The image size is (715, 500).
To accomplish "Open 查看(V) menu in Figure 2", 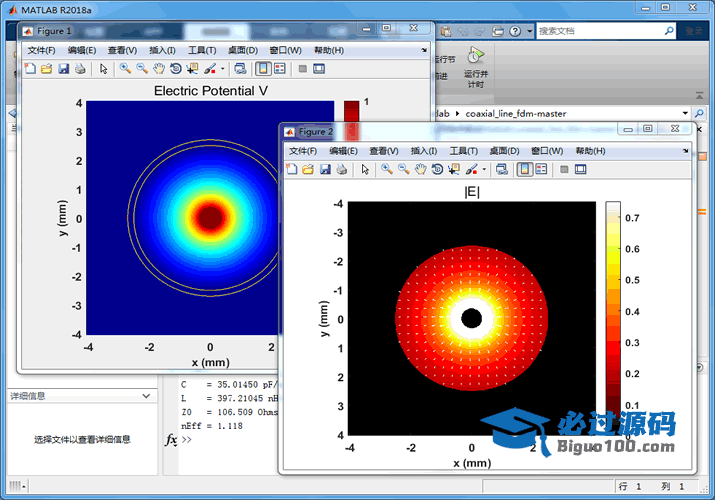I will 383,151.
